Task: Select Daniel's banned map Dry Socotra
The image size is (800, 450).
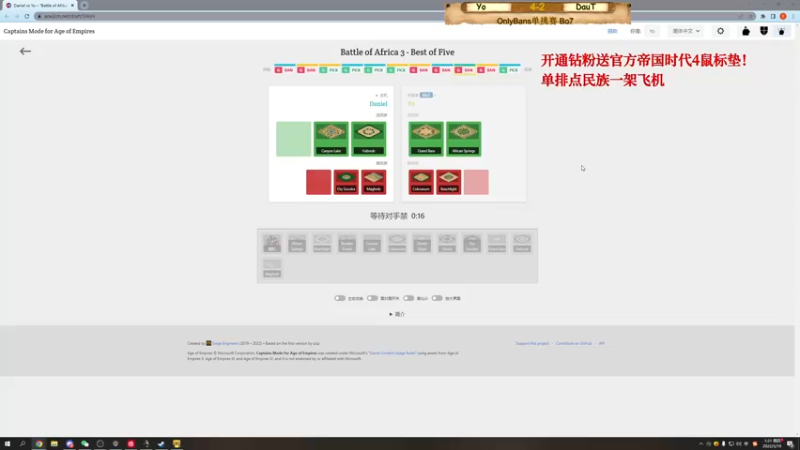Action: (x=346, y=182)
